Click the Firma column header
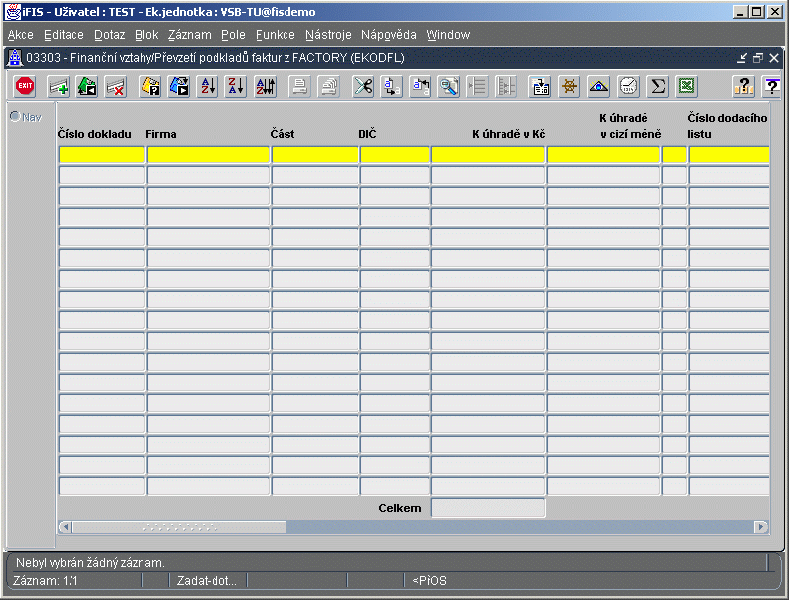This screenshot has width=789, height=600. 161,134
